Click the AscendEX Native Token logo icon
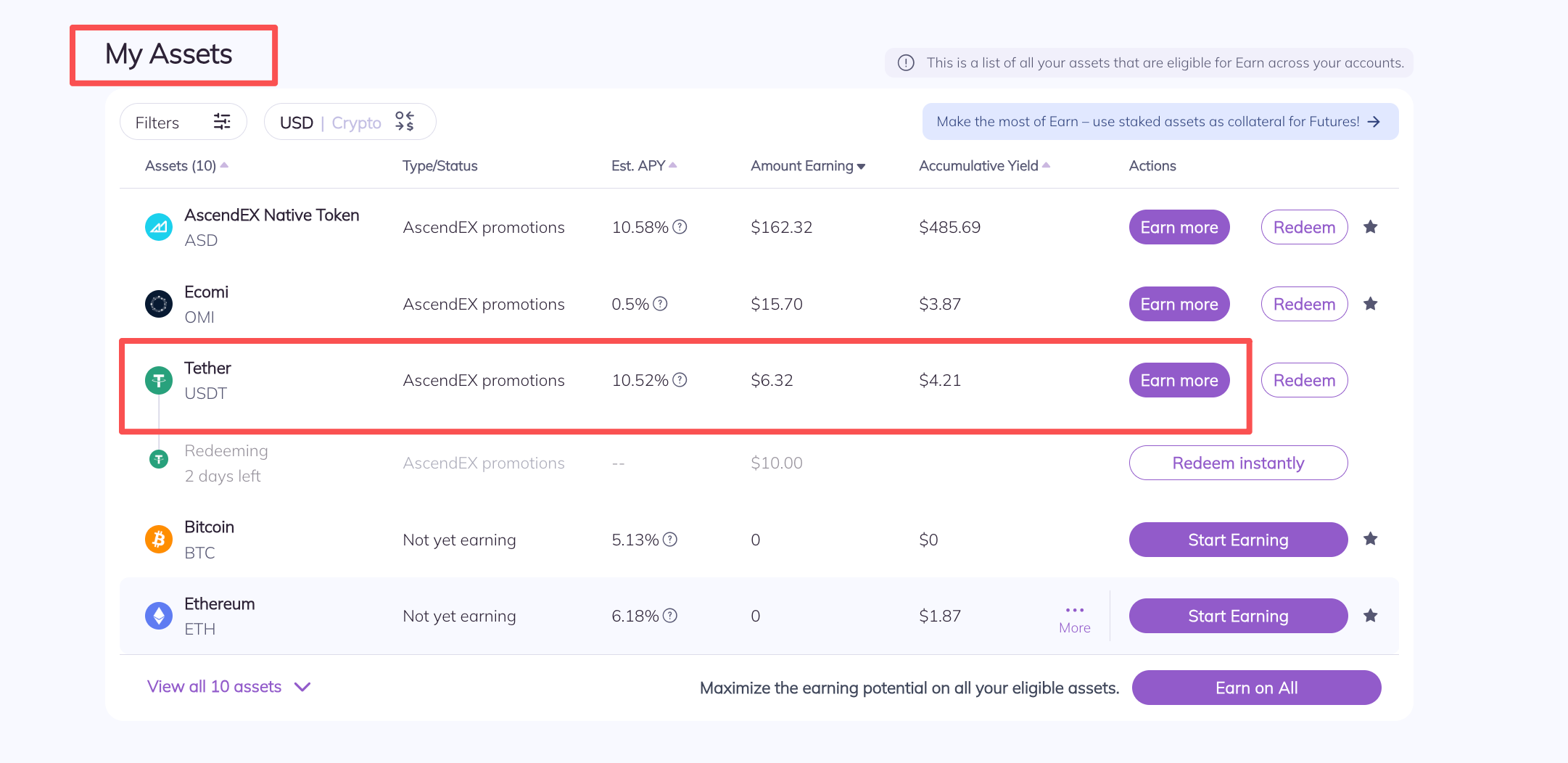Image resolution: width=1568 pixels, height=763 pixels. 159,227
